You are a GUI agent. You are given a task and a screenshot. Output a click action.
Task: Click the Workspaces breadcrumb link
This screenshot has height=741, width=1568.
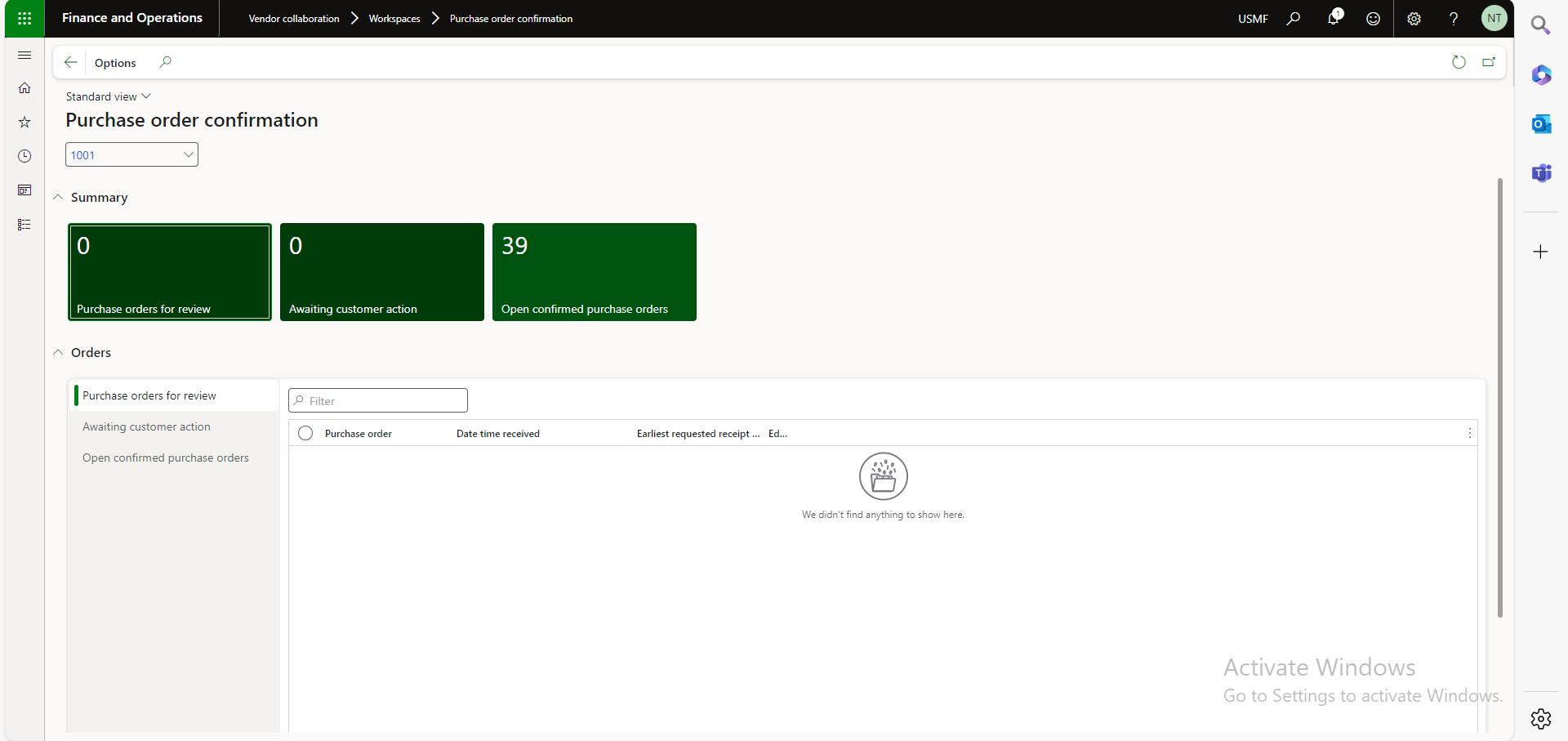pos(394,19)
